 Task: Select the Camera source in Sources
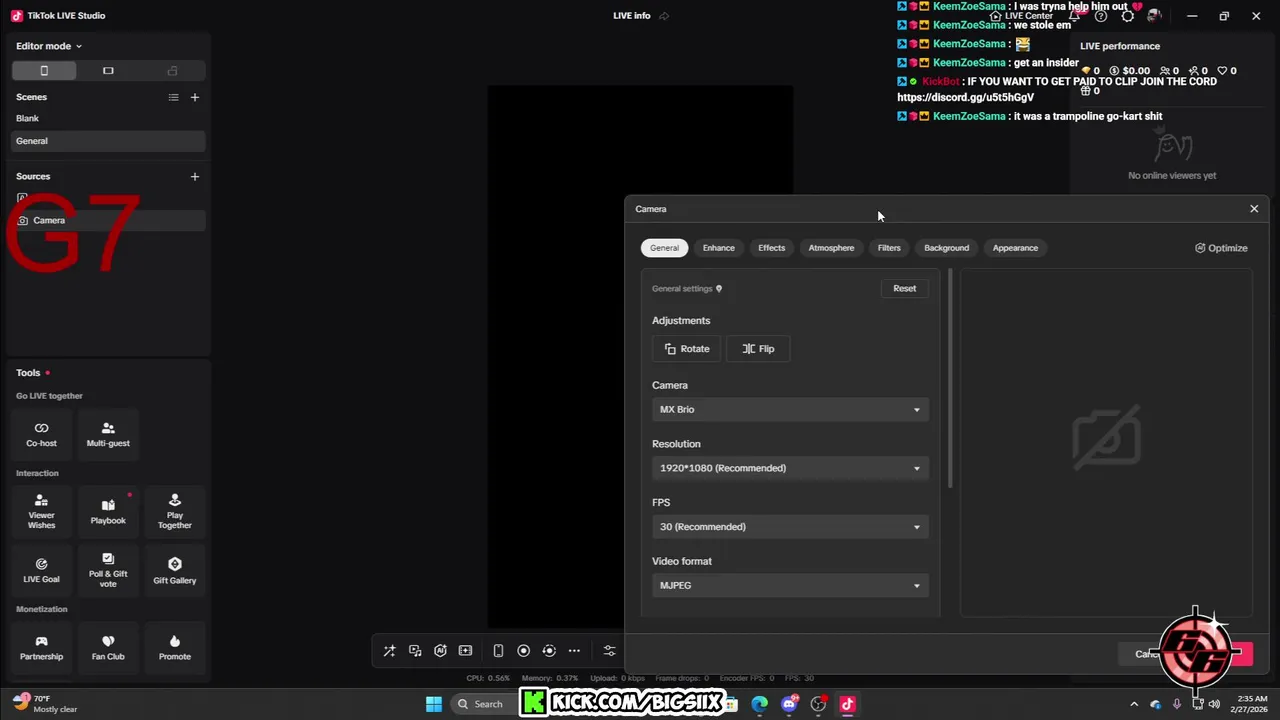coord(108,220)
